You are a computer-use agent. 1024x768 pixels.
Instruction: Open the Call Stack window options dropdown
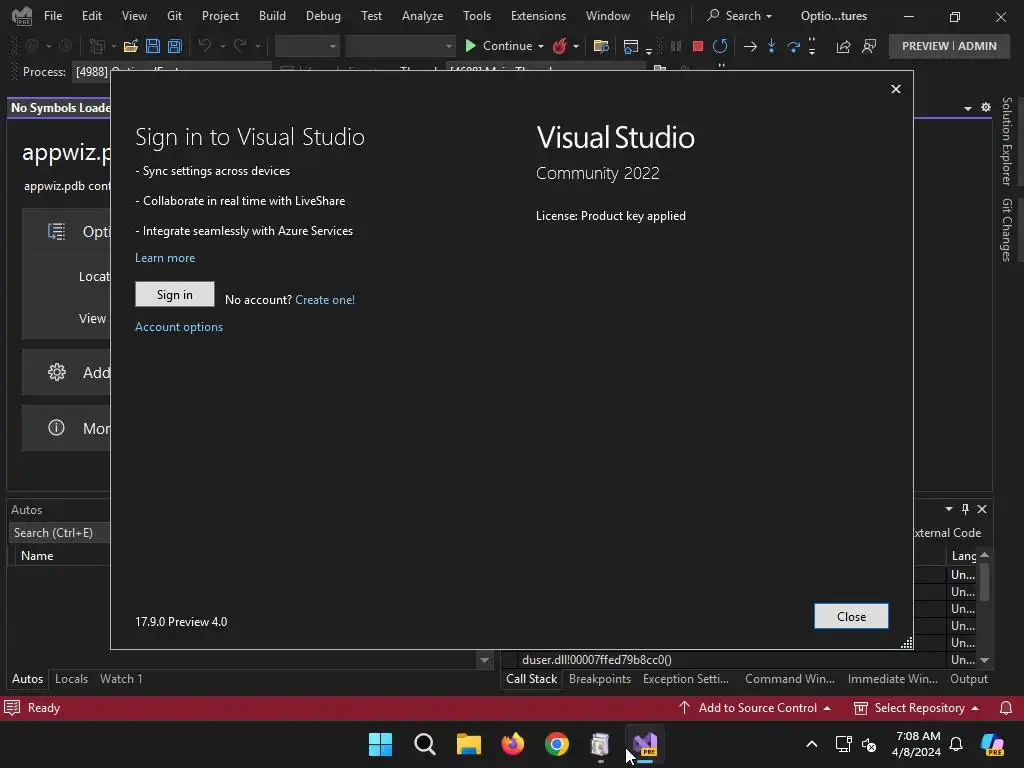click(948, 509)
